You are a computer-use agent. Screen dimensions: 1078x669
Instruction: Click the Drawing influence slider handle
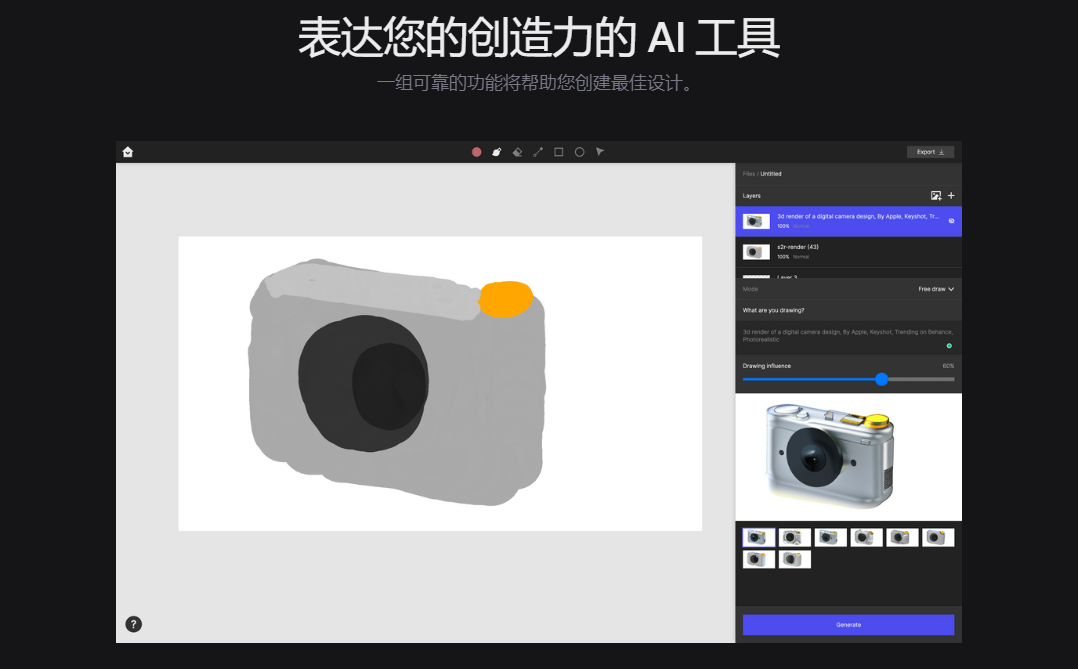(881, 379)
